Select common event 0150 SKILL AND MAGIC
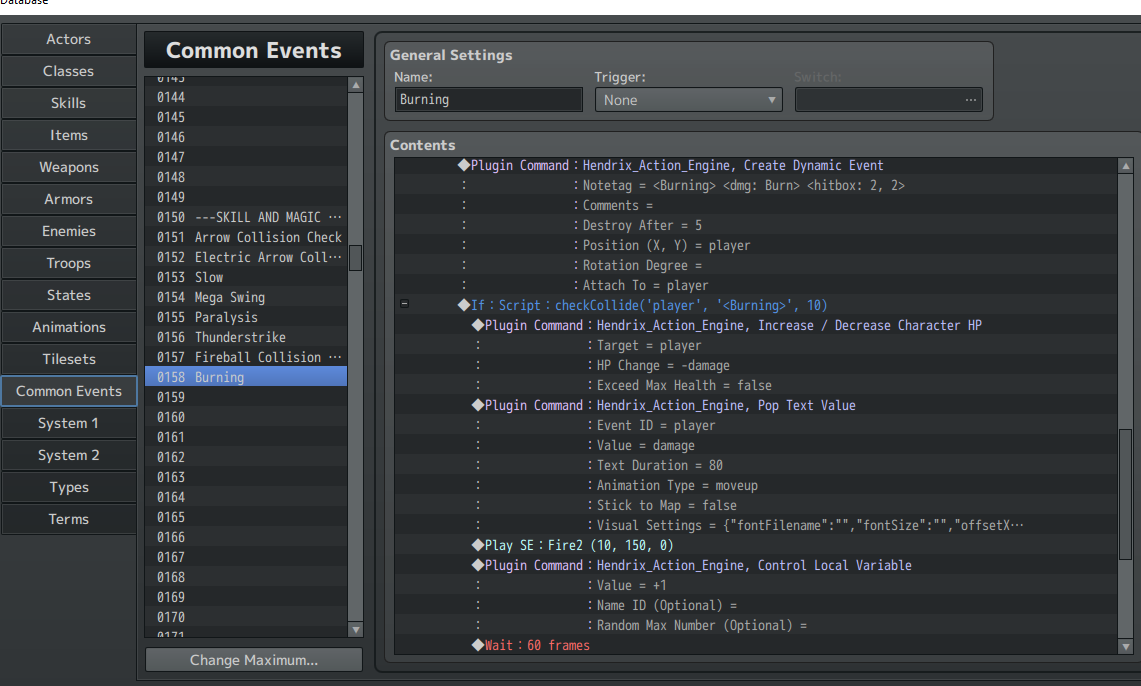The image size is (1141, 686). point(246,218)
